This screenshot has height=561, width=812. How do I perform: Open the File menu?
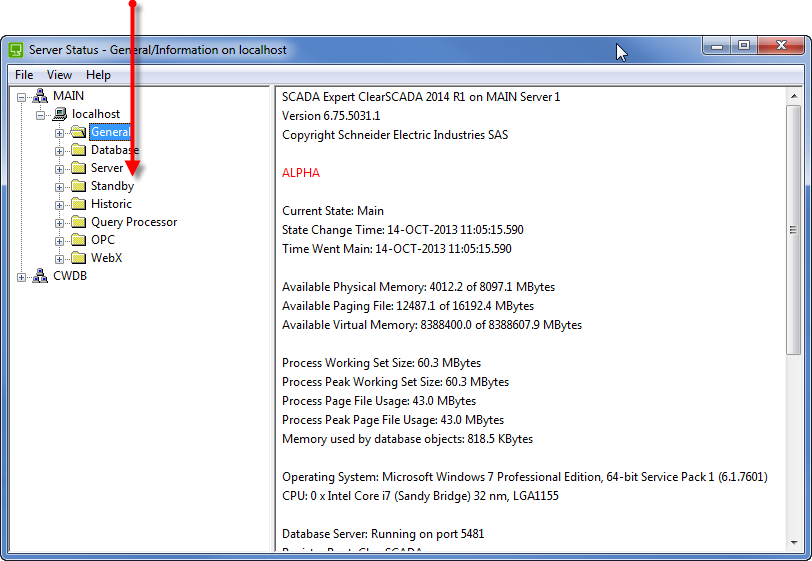(24, 75)
